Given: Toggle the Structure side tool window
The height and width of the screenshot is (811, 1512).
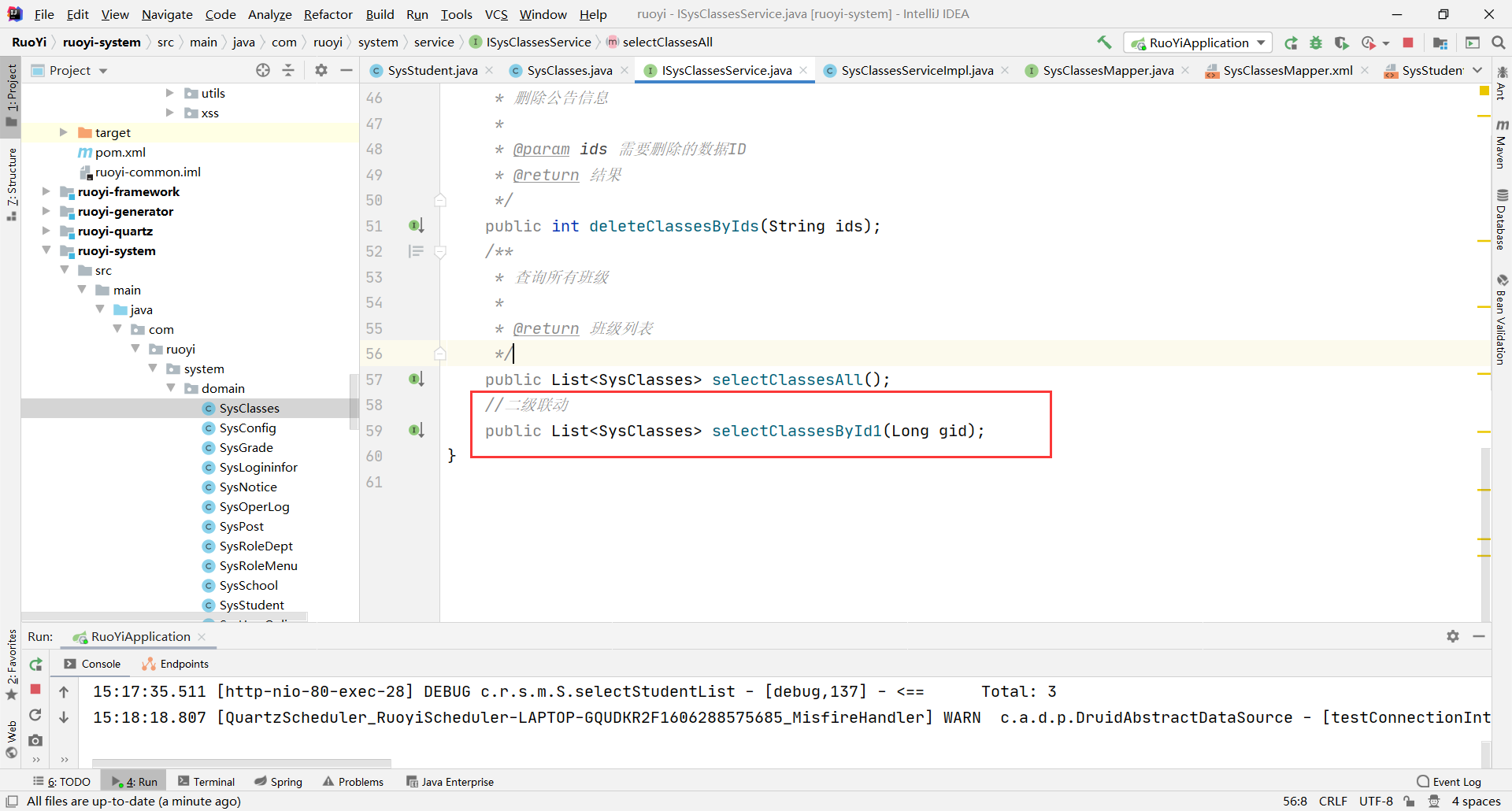Looking at the screenshot, I should (11, 183).
